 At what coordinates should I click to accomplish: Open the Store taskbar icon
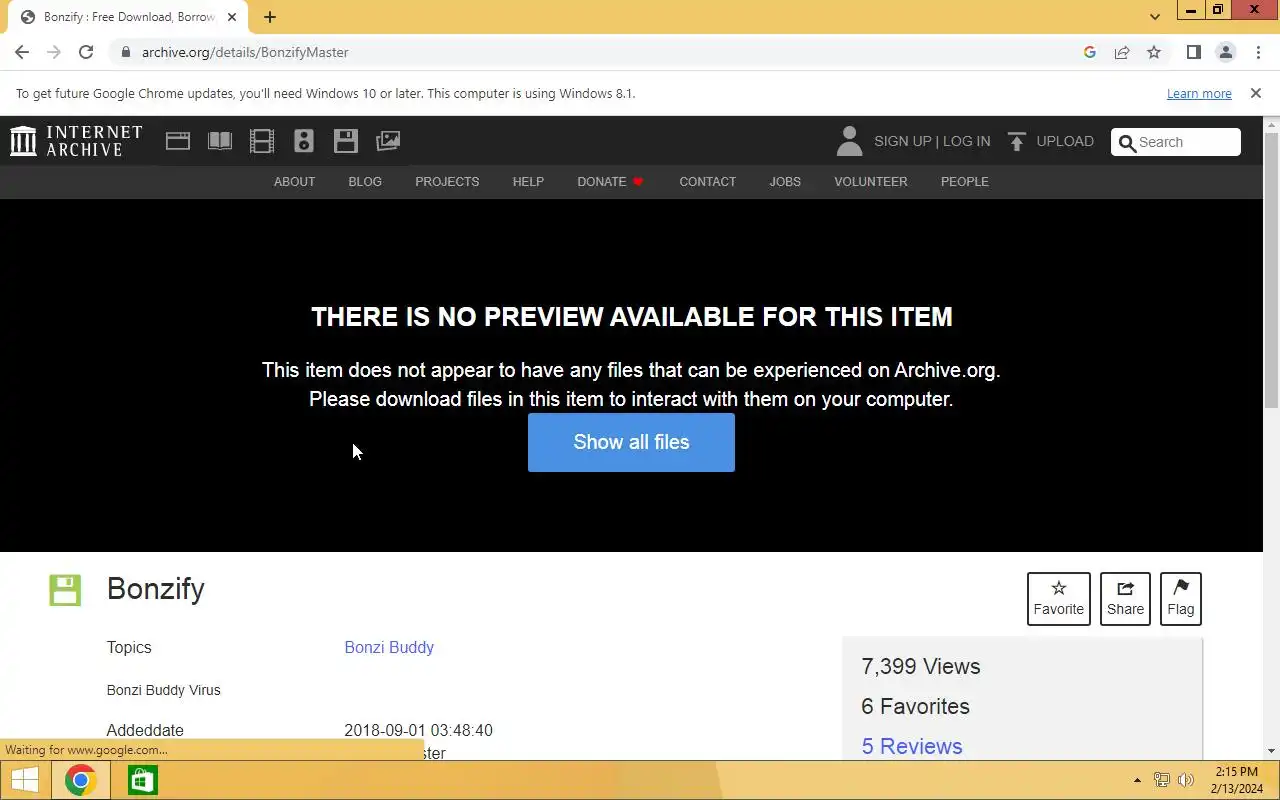coord(143,780)
